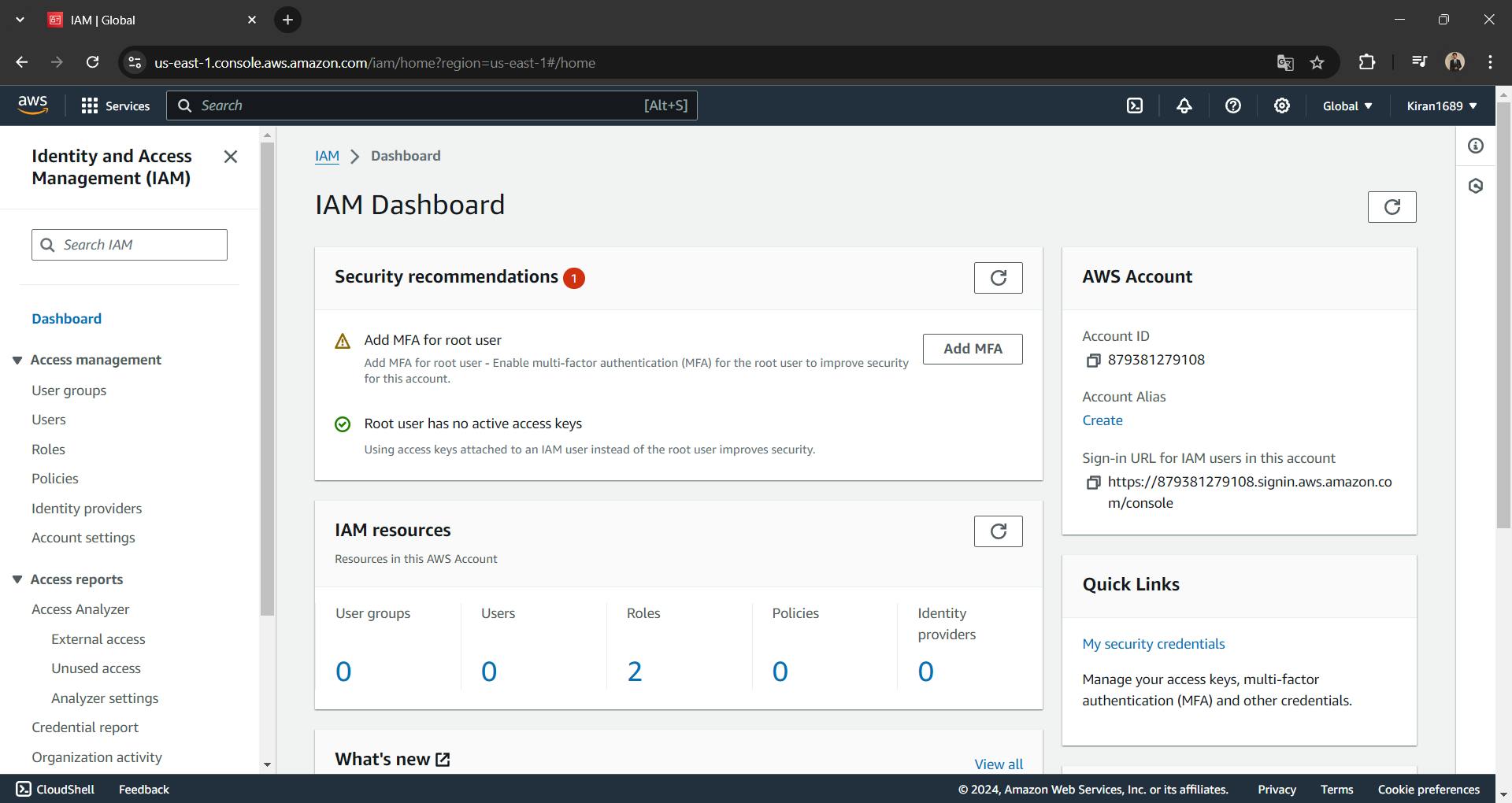Open User groups in the sidebar
1512x803 pixels.
pyautogui.click(x=69, y=390)
